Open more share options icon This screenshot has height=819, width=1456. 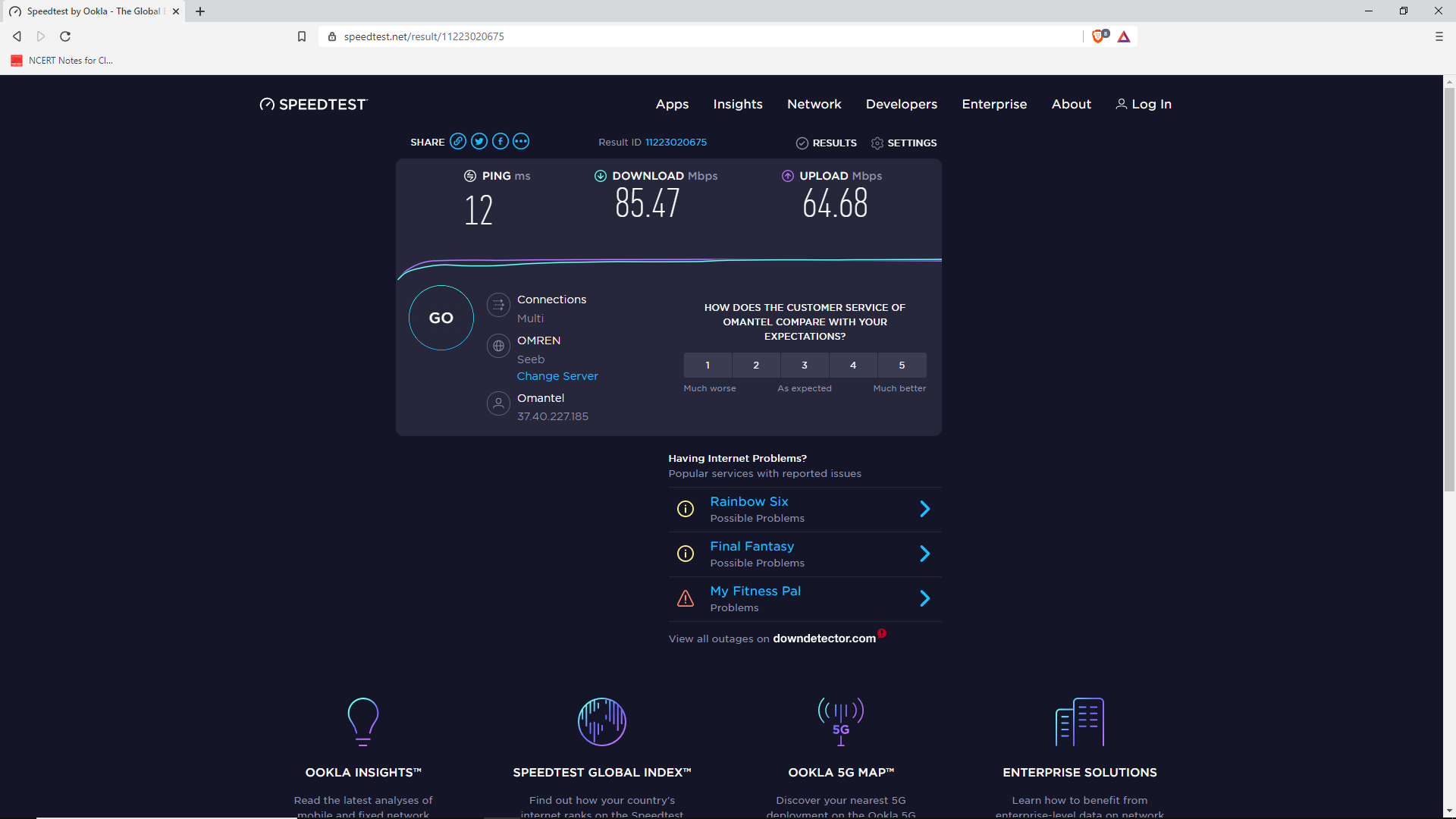click(521, 141)
